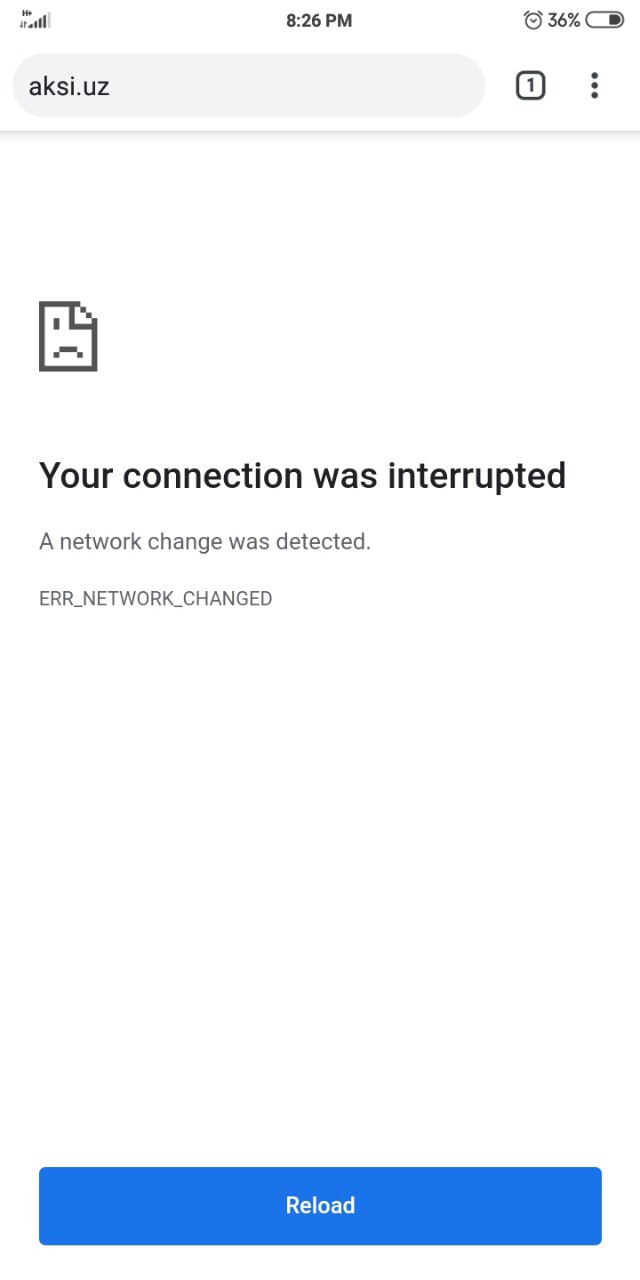
Task: Tap the alarm clock status icon
Action: pyautogui.click(x=533, y=20)
